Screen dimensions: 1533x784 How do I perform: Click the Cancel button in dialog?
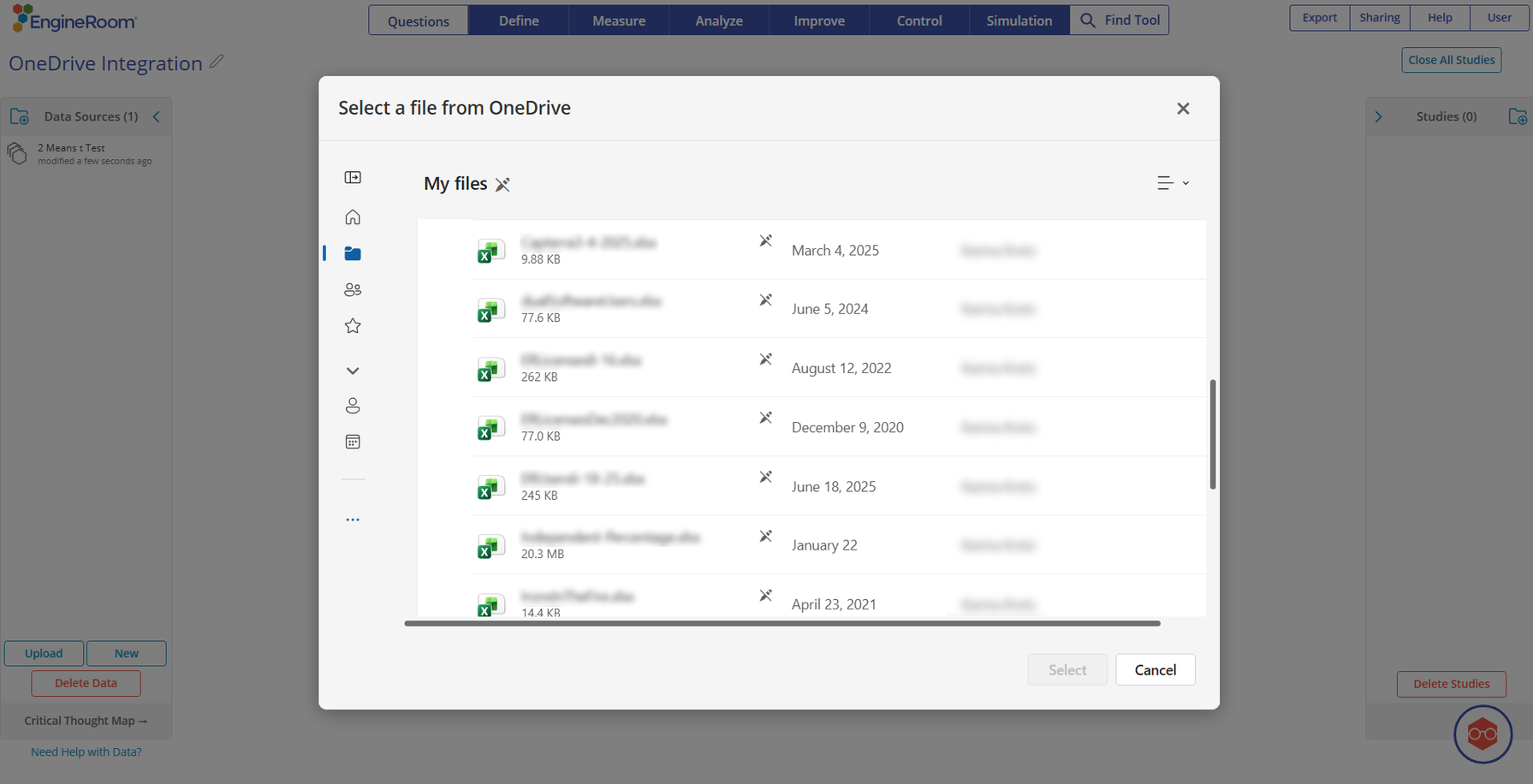(1156, 670)
